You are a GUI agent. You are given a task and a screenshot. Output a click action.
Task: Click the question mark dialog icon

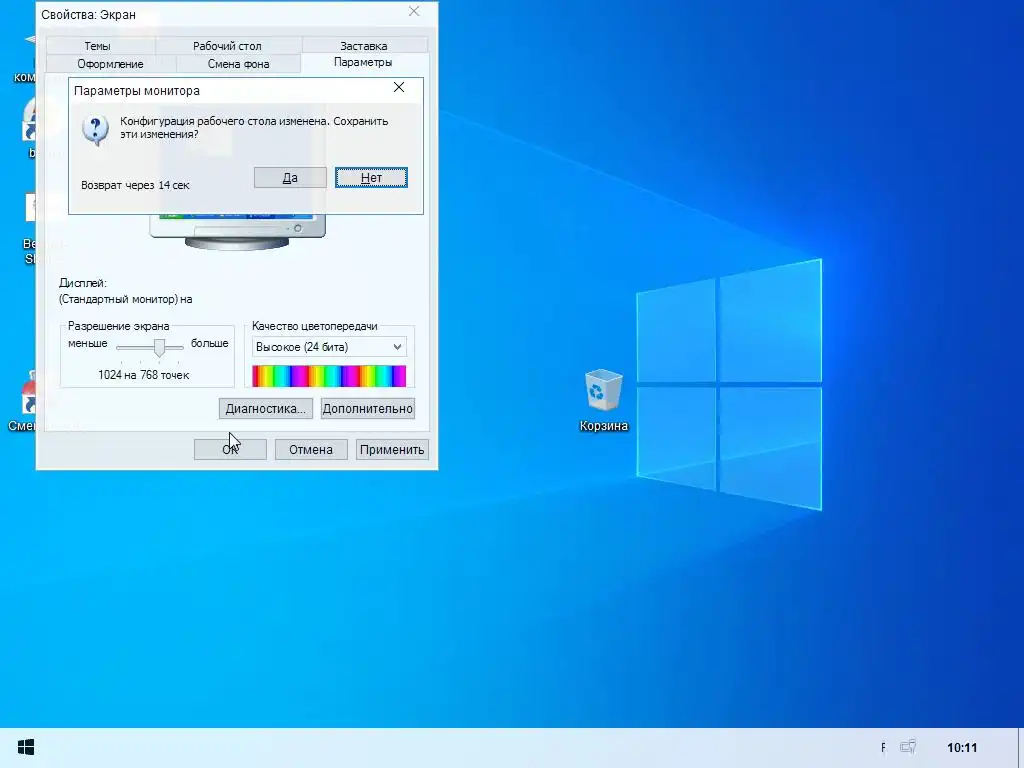[95, 130]
